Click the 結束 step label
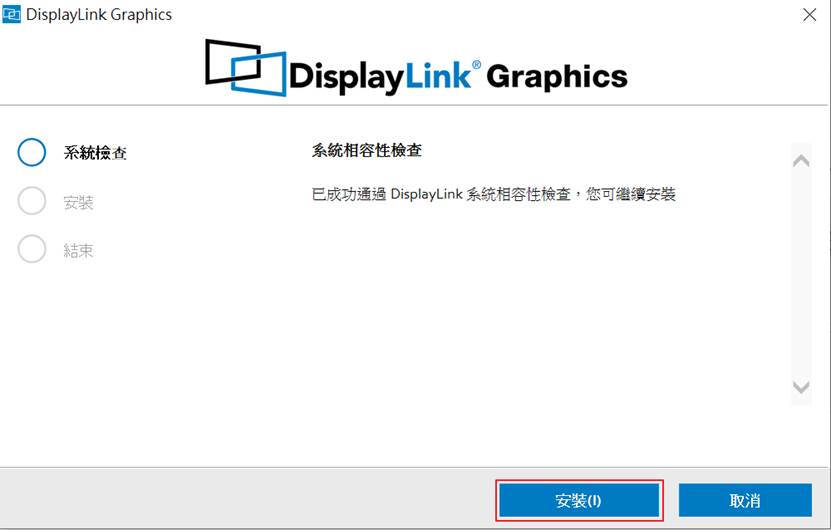Viewport: 831px width, 530px height. [78, 250]
